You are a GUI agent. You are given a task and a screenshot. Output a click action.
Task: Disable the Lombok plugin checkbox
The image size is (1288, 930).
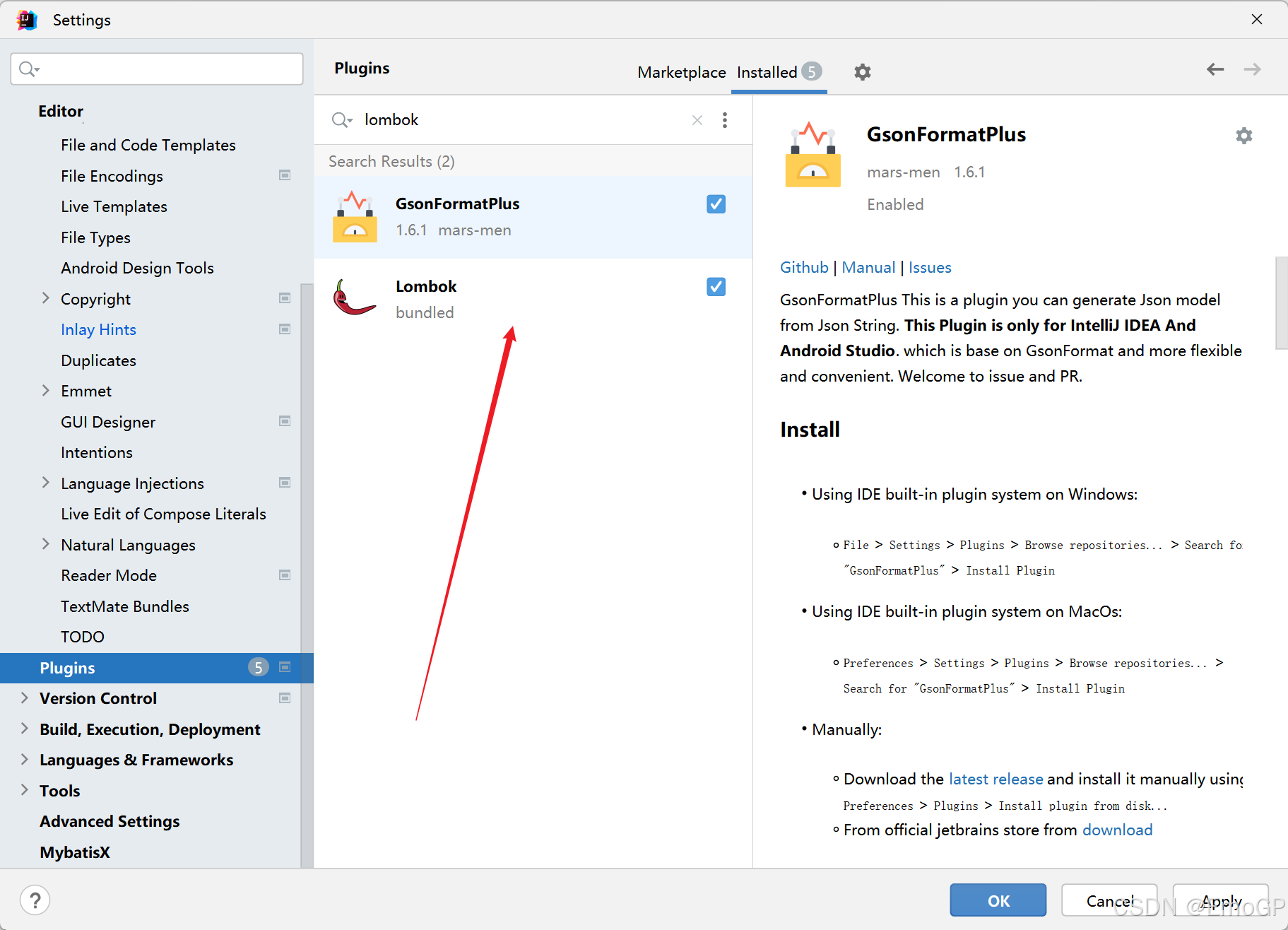[x=716, y=287]
